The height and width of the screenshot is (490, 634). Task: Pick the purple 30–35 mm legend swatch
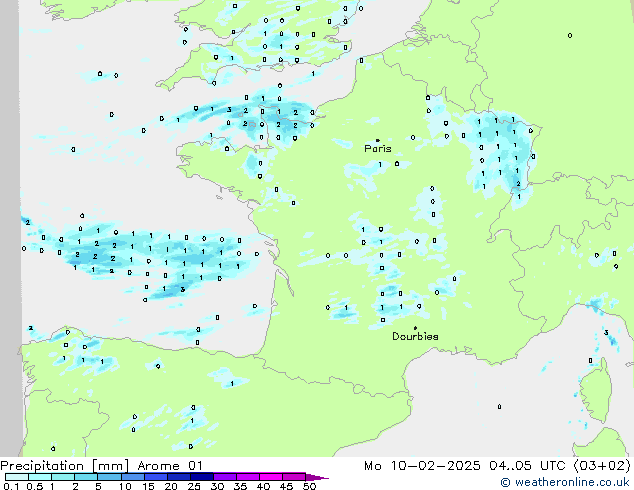coord(225,477)
